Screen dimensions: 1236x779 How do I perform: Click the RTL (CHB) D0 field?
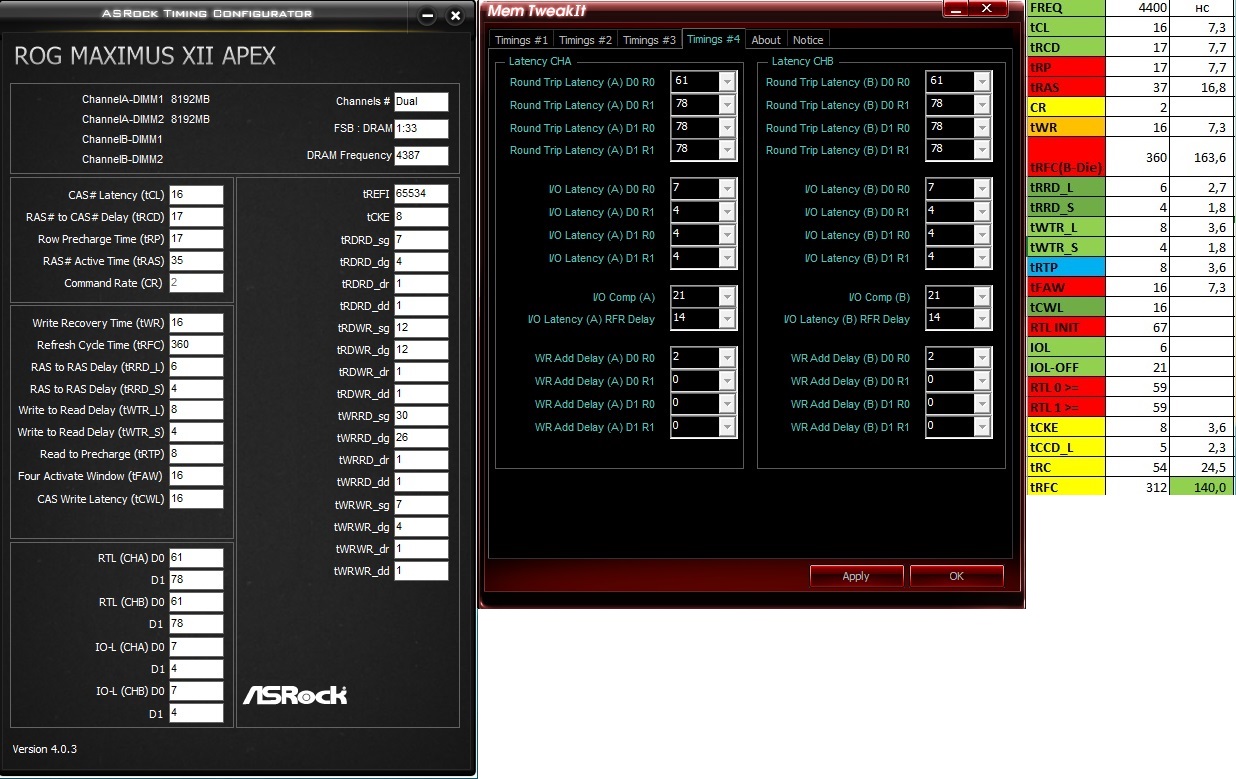coord(196,602)
